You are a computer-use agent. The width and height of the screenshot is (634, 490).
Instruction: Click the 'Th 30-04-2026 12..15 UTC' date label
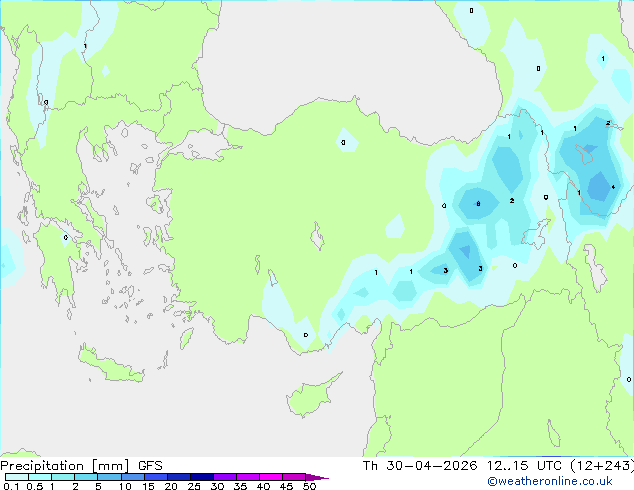[462, 465]
